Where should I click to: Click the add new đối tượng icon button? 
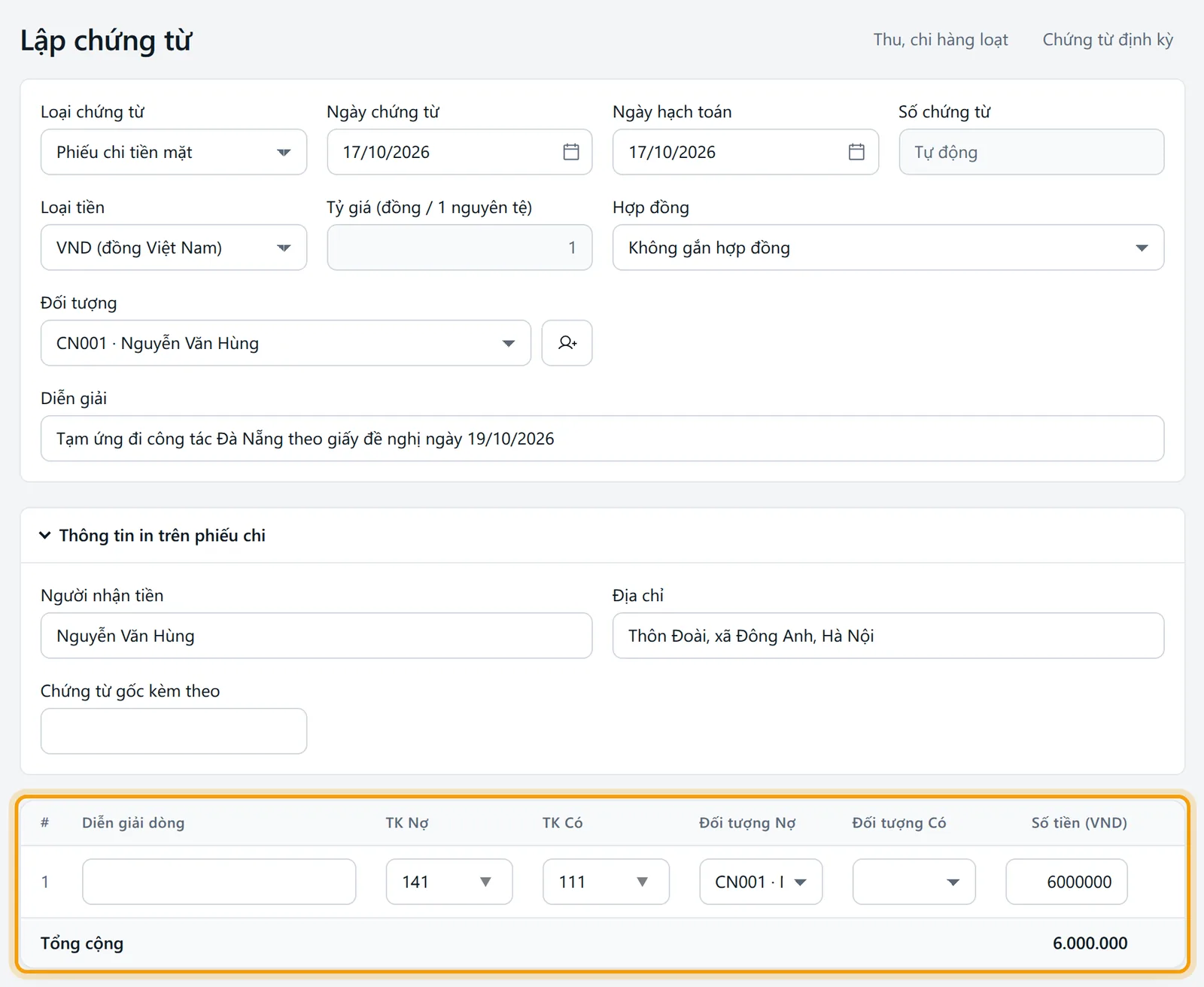click(x=567, y=343)
